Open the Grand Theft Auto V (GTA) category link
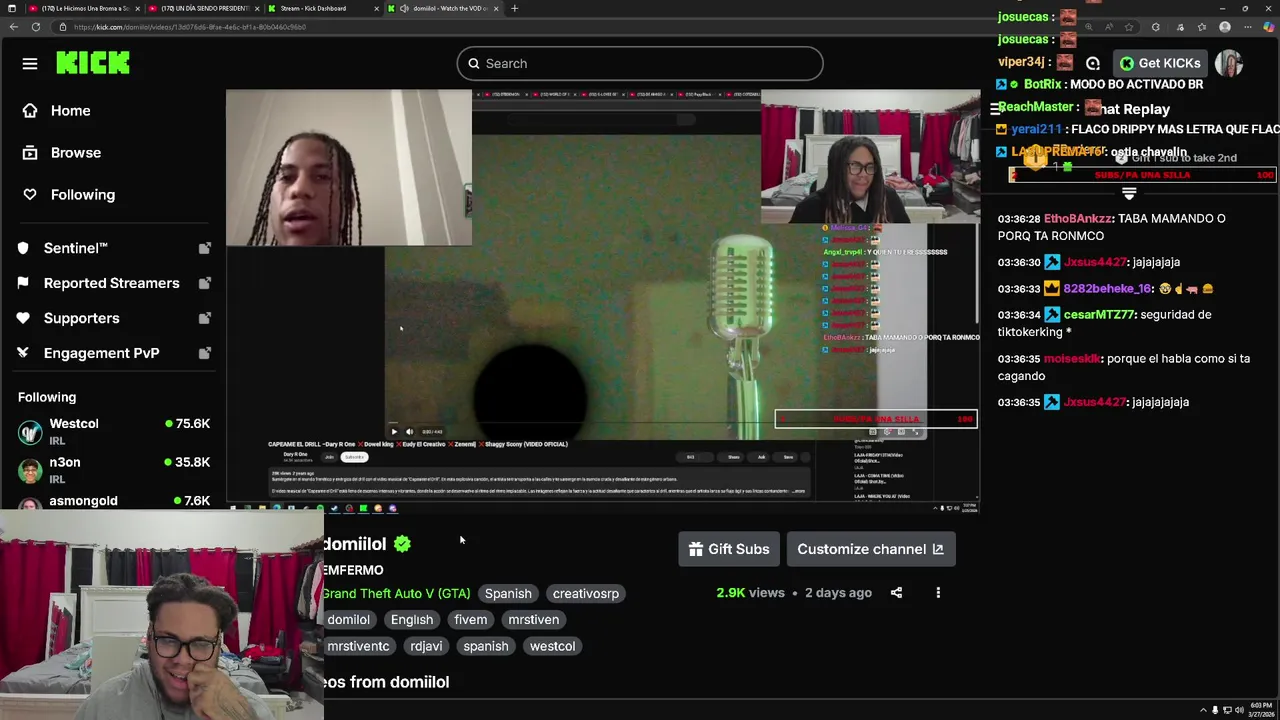The height and width of the screenshot is (720, 1280). pos(396,594)
